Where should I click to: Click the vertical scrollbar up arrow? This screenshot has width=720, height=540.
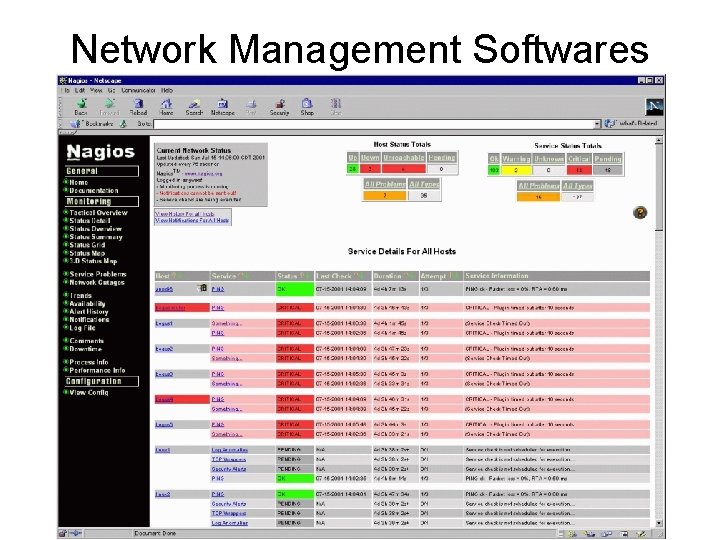pyautogui.click(x=659, y=141)
